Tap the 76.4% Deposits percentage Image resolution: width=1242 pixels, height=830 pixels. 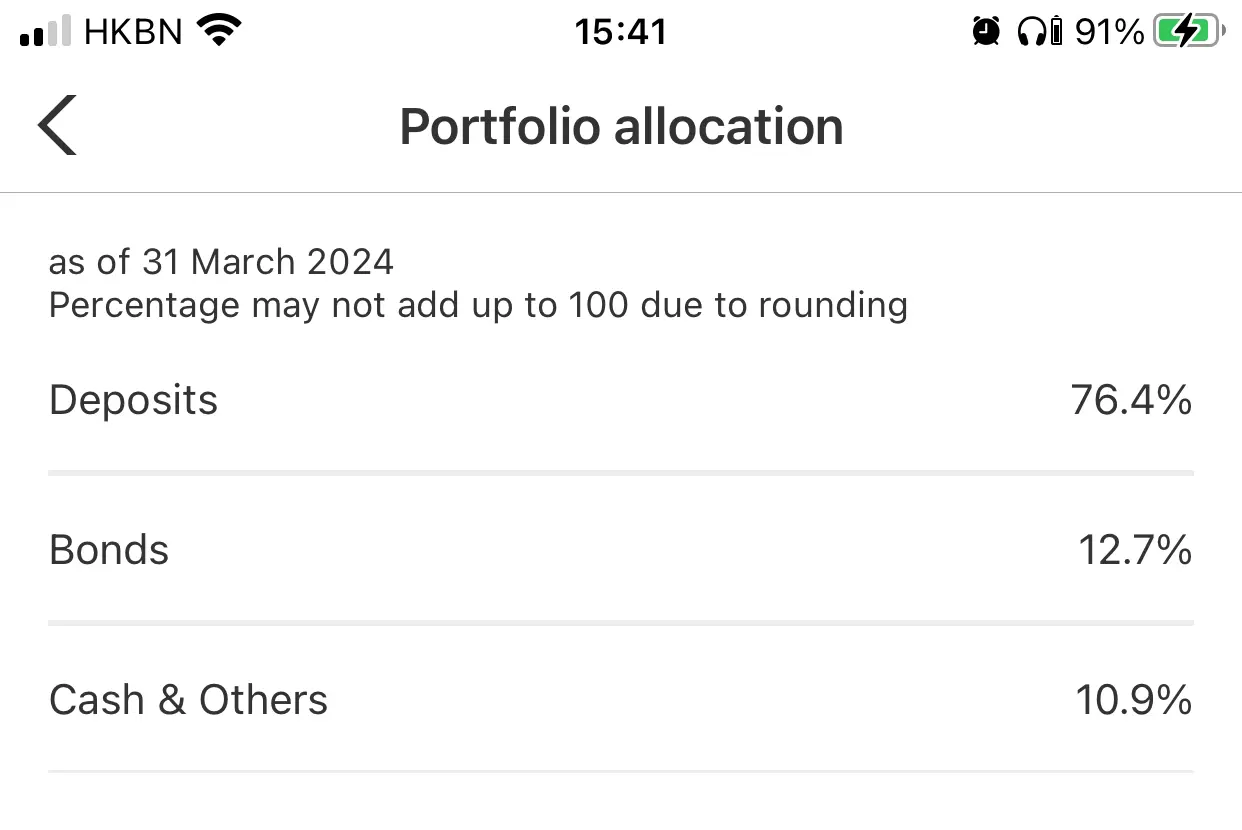click(x=1131, y=400)
